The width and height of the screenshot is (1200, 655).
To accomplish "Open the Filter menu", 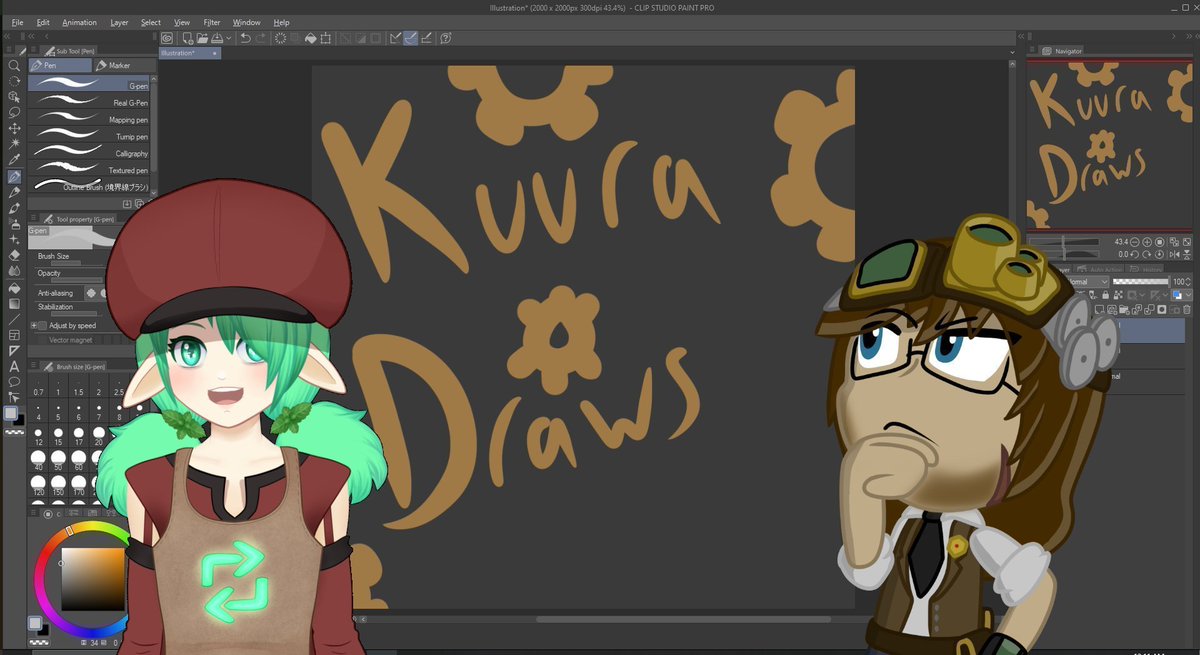I will [212, 22].
